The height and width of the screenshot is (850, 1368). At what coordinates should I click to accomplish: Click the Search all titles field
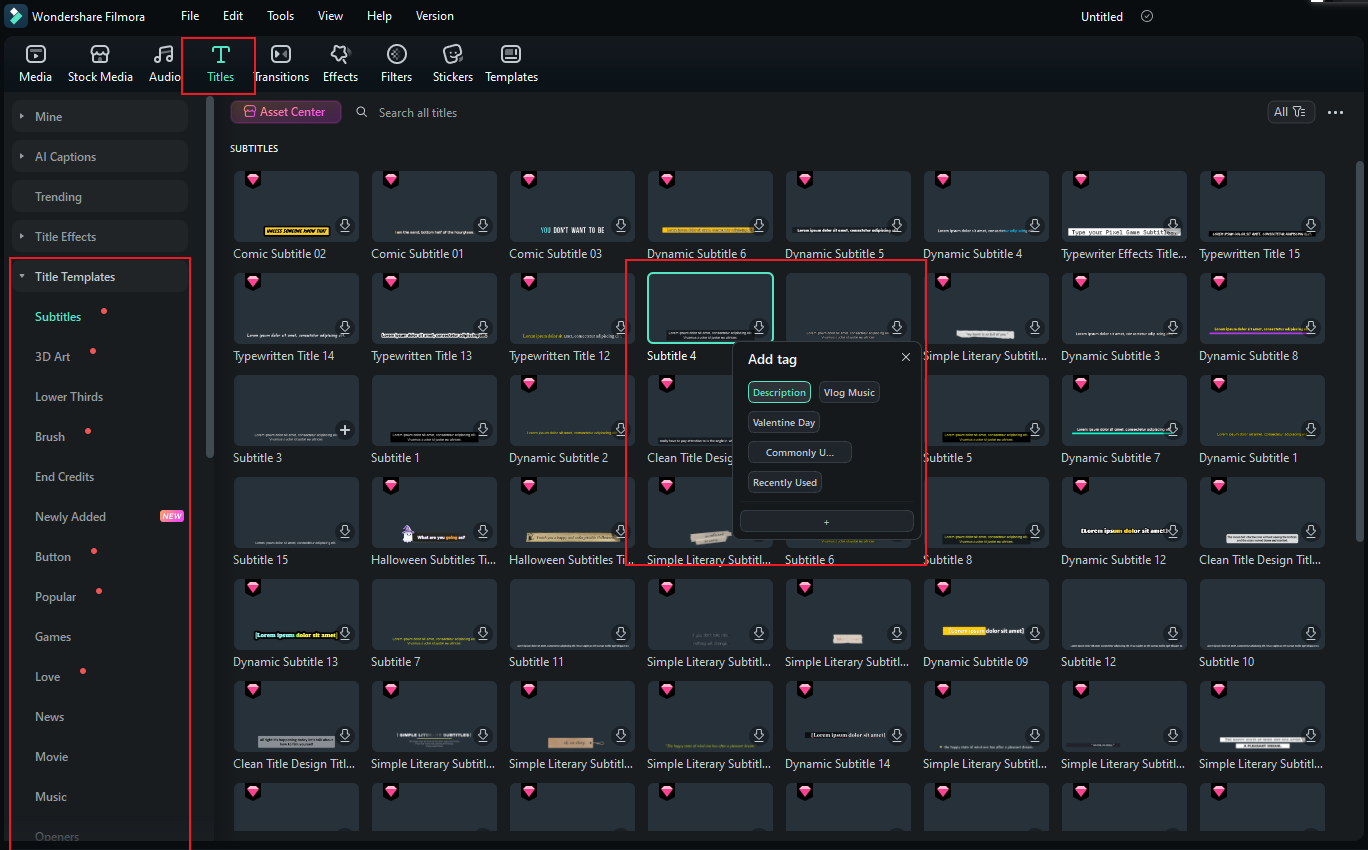(418, 113)
